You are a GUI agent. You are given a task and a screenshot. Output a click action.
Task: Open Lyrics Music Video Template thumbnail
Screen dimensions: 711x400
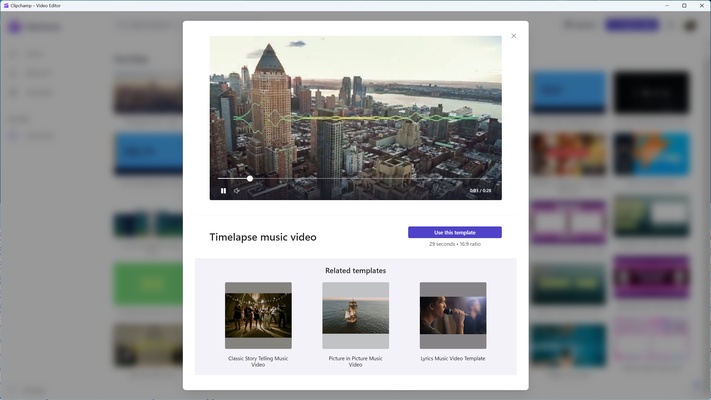click(453, 315)
